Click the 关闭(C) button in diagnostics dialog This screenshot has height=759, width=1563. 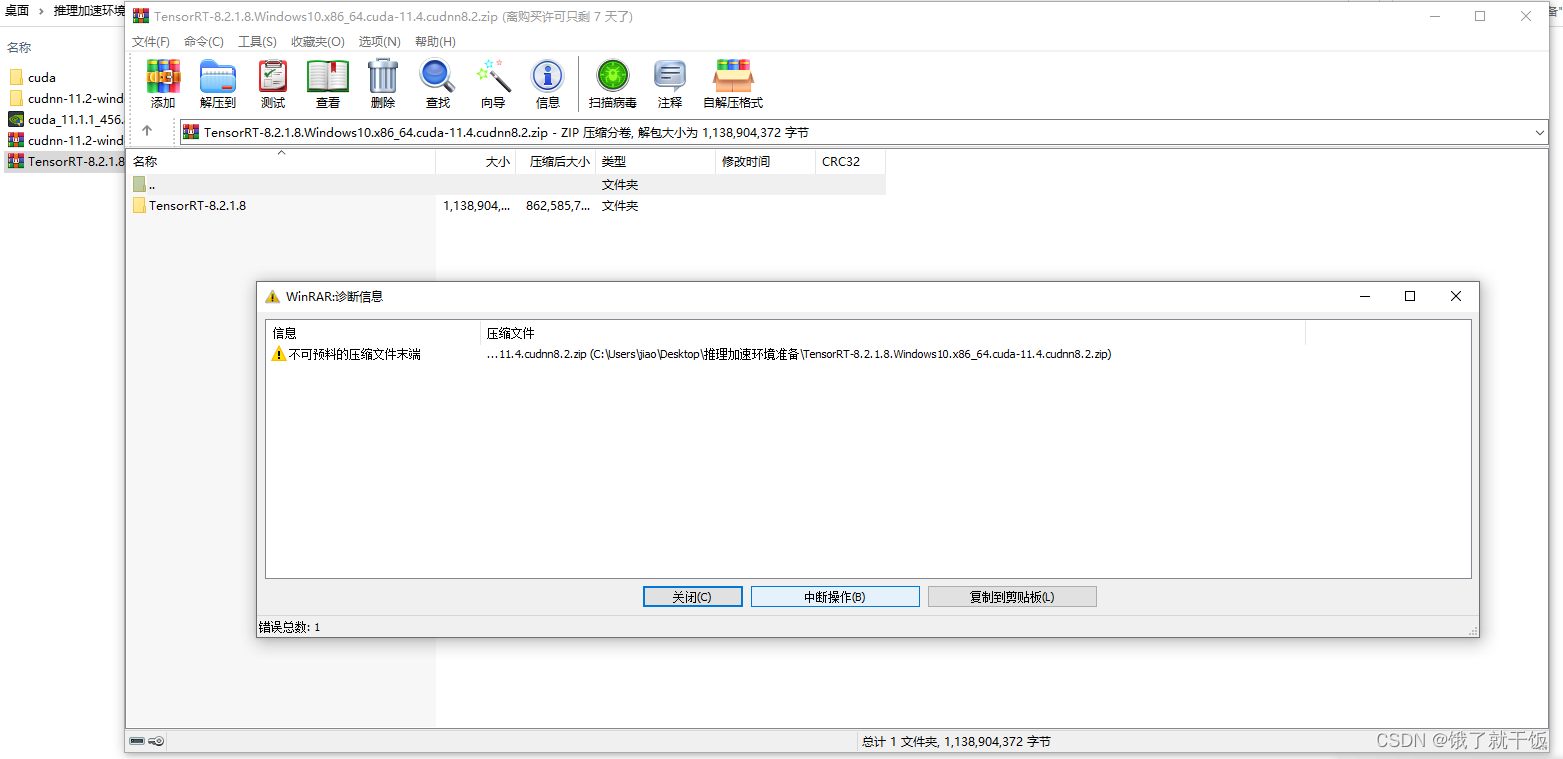click(x=692, y=597)
